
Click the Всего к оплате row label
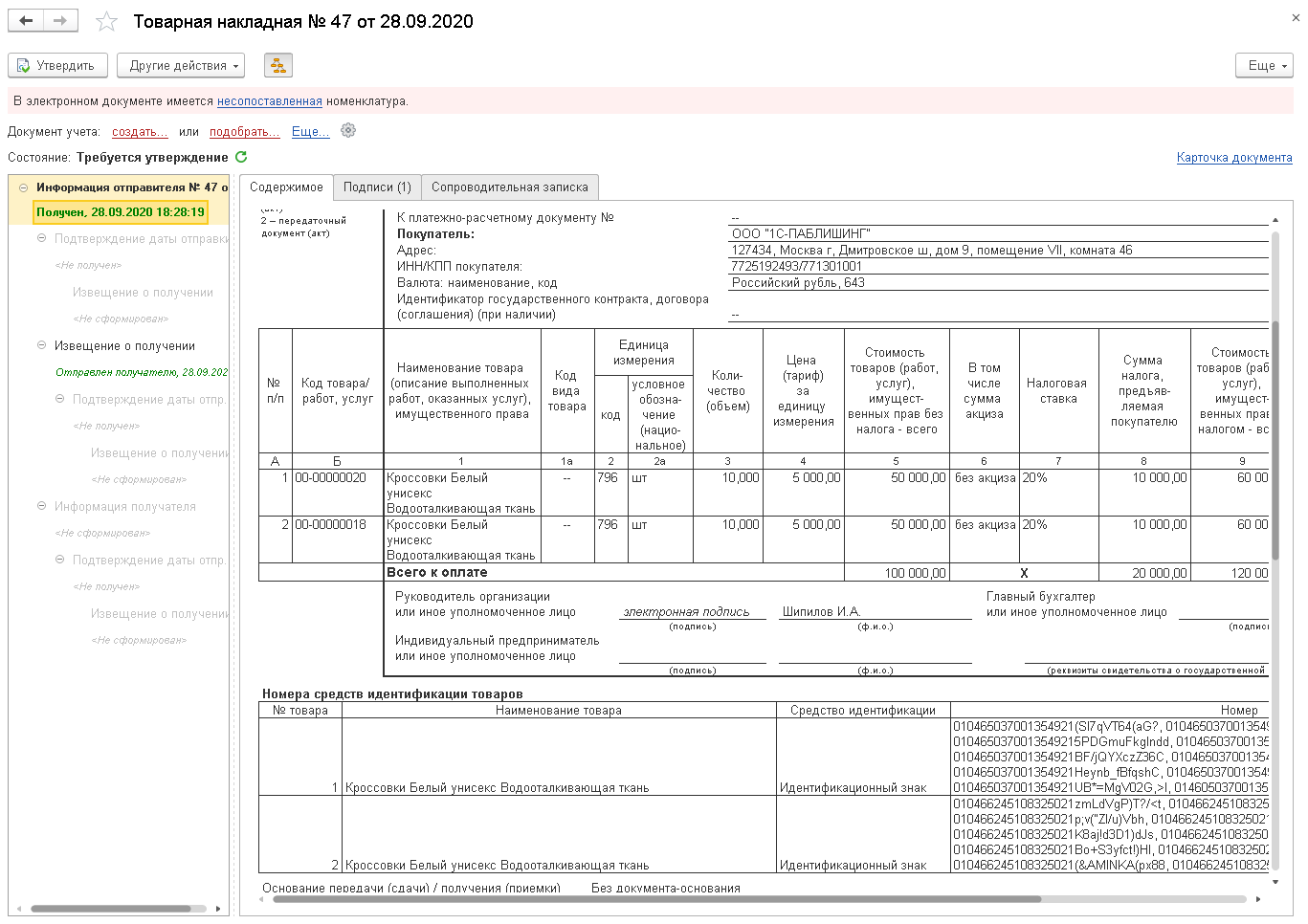(437, 572)
